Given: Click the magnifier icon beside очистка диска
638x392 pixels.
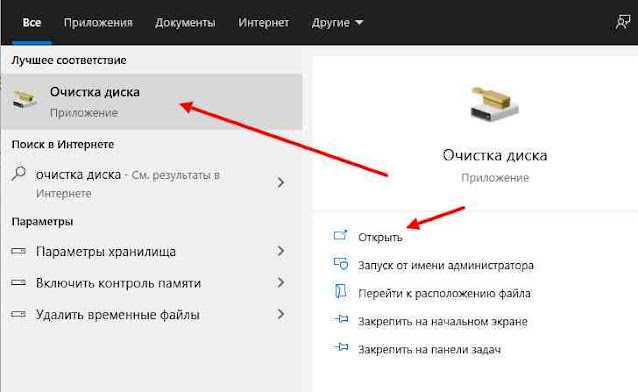Looking at the screenshot, I should 19,173.
